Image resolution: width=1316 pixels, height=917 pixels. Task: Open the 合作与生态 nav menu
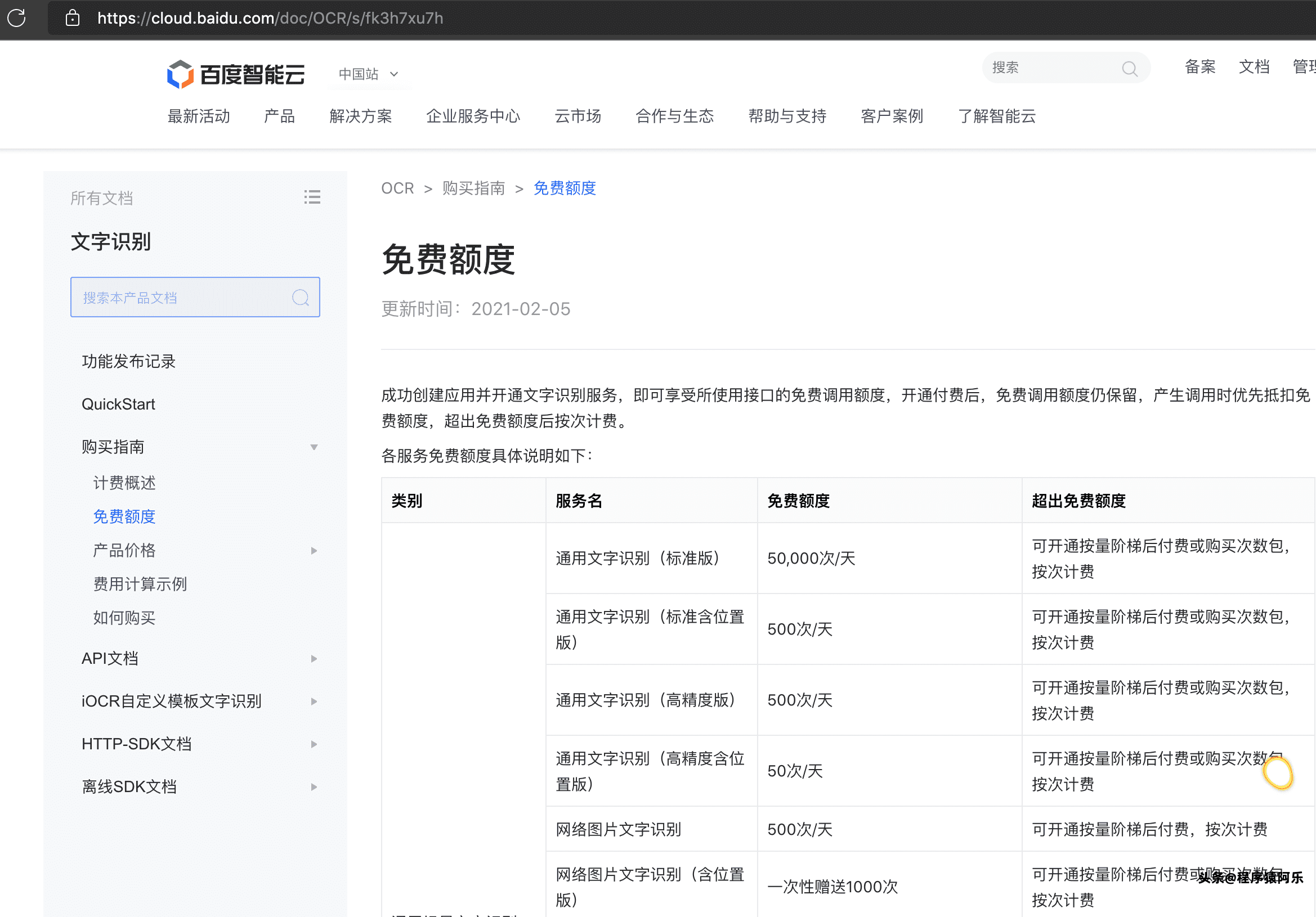675,116
